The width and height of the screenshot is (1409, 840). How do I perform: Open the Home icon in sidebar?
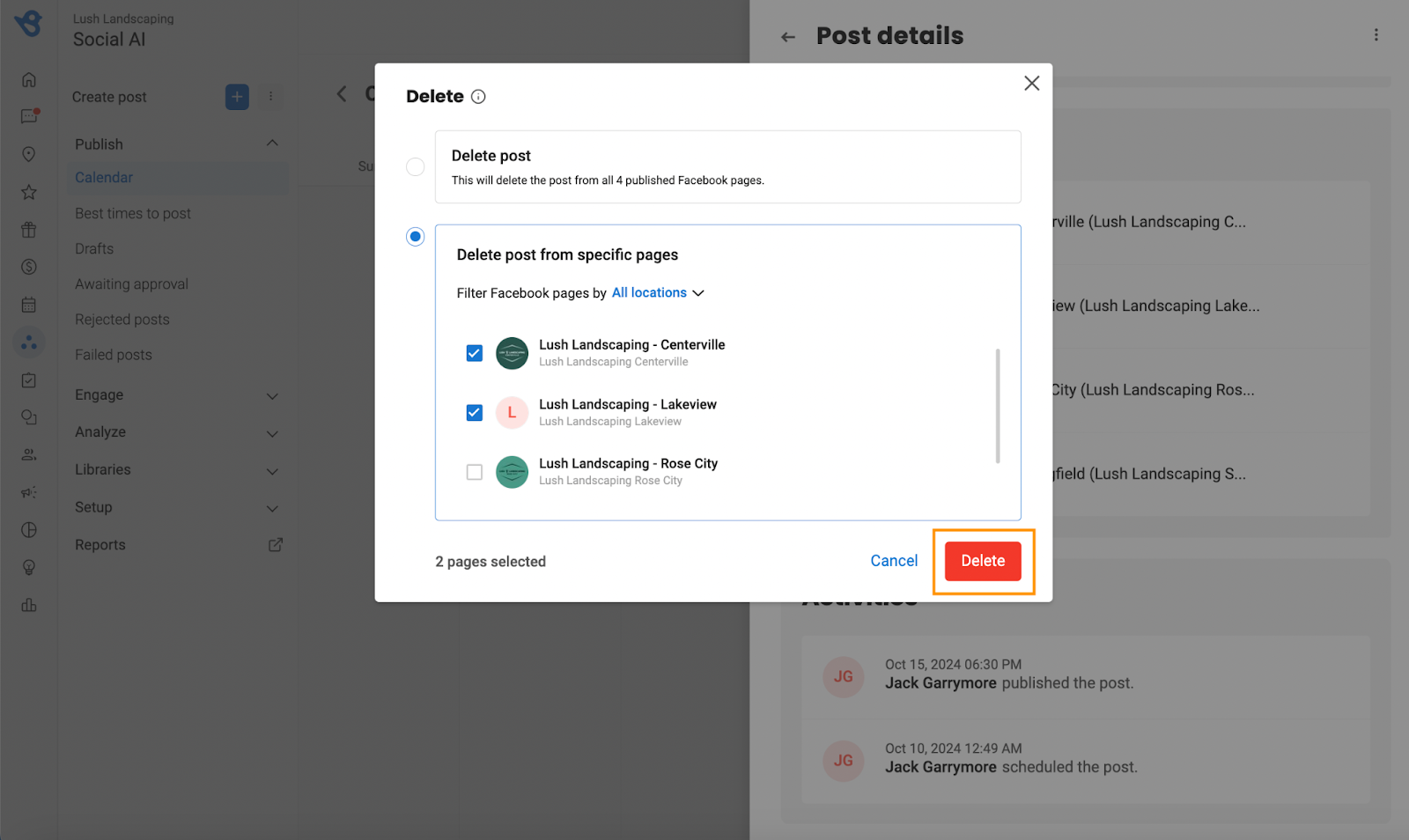point(29,79)
